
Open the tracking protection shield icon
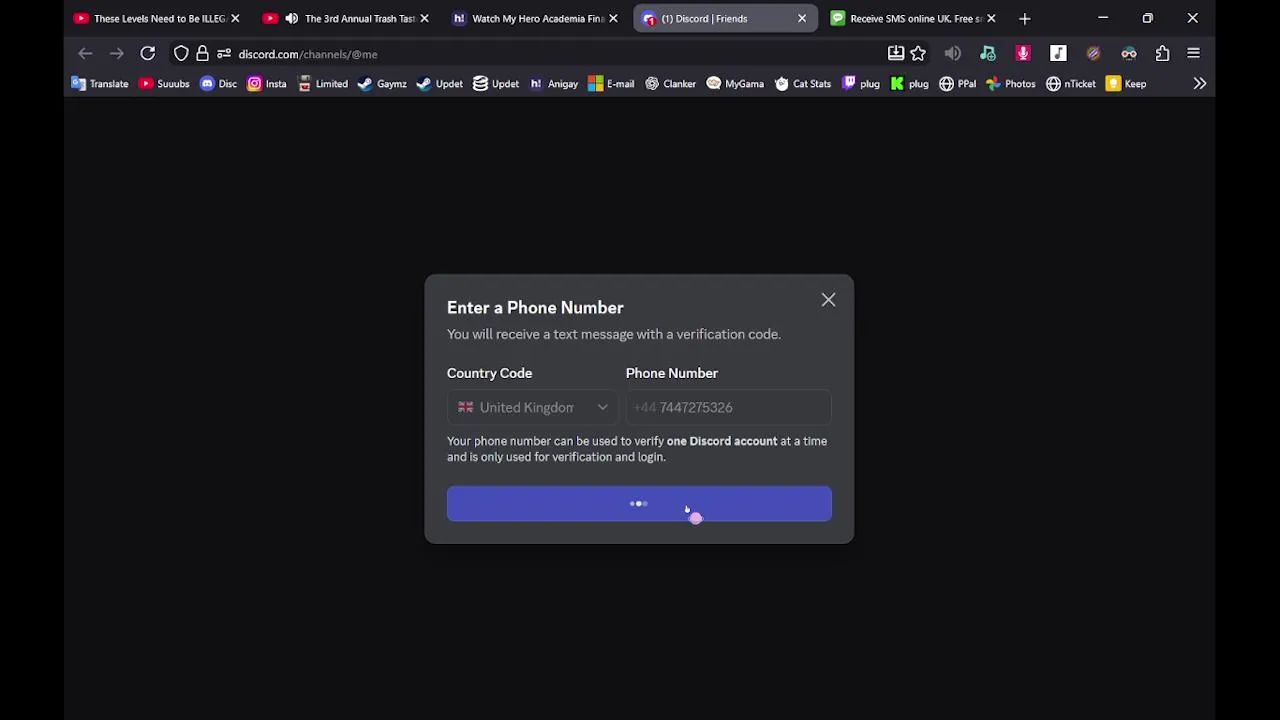(x=181, y=54)
